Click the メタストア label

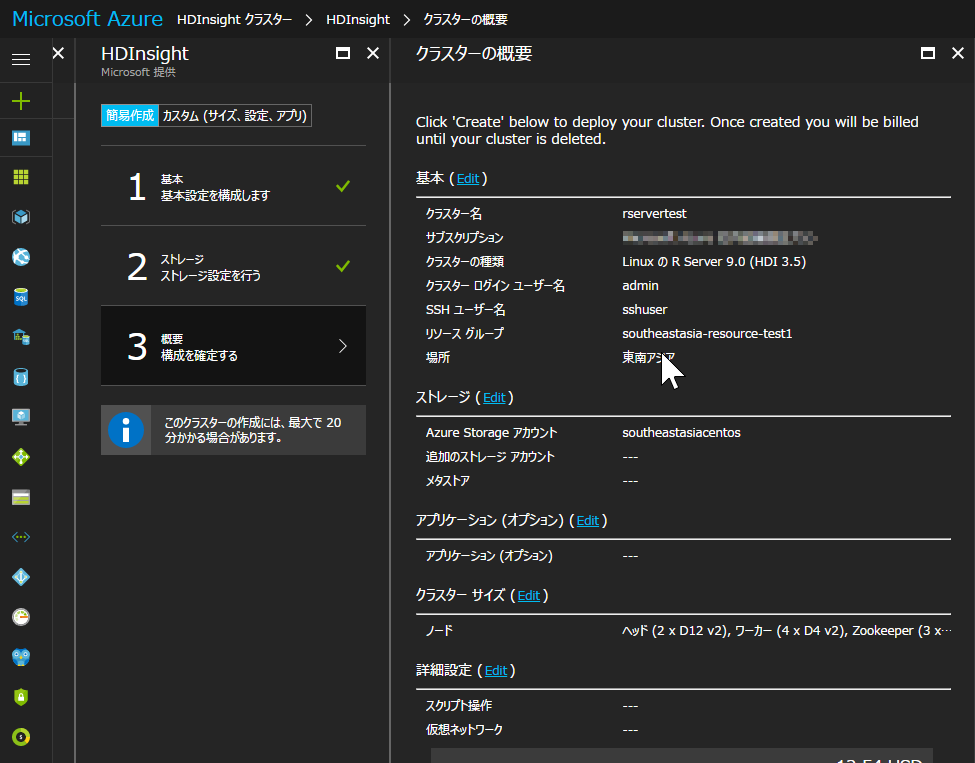[x=448, y=481]
